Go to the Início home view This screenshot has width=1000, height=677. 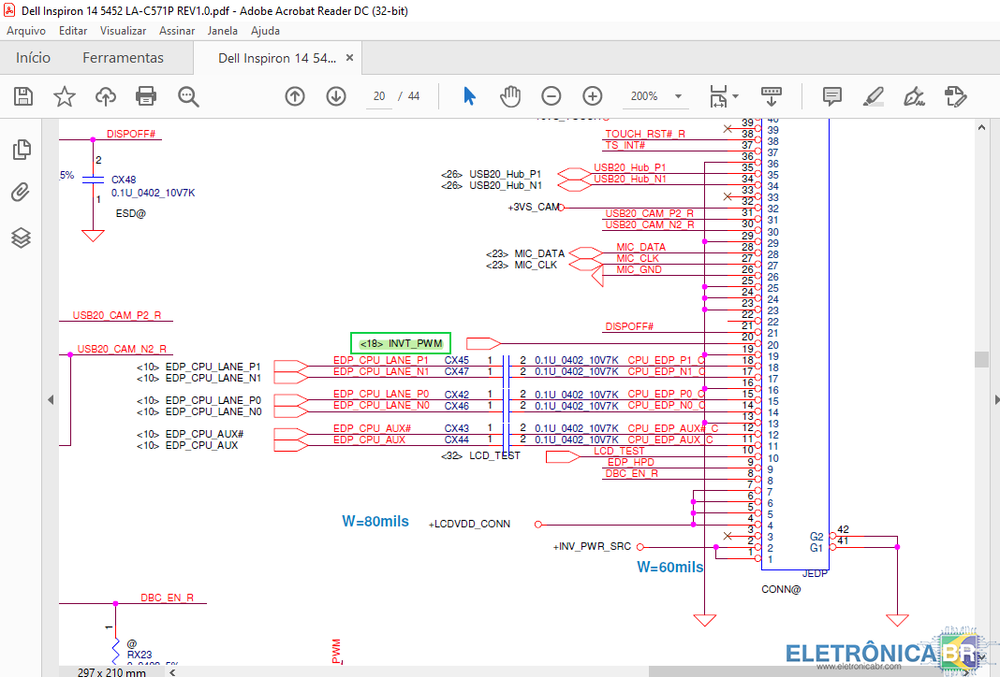click(33, 58)
